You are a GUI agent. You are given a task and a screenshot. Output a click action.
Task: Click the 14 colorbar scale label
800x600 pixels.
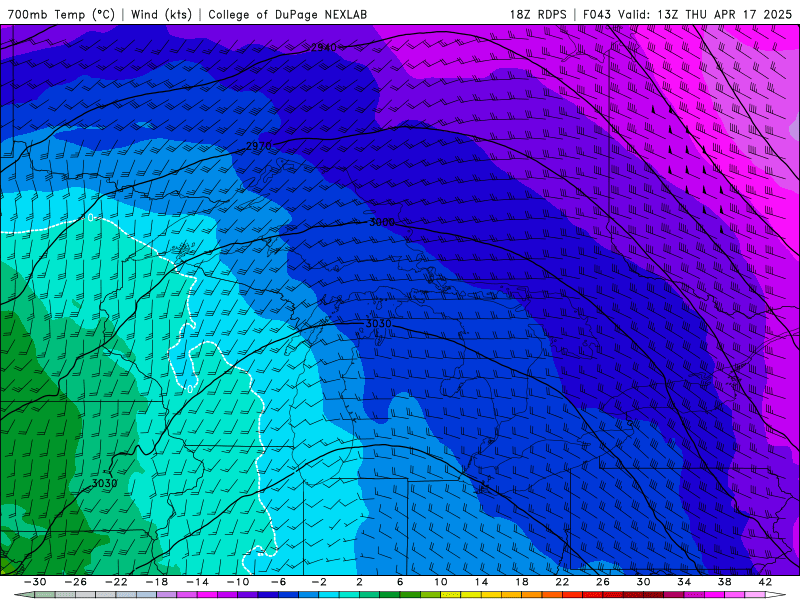pyautogui.click(x=481, y=582)
